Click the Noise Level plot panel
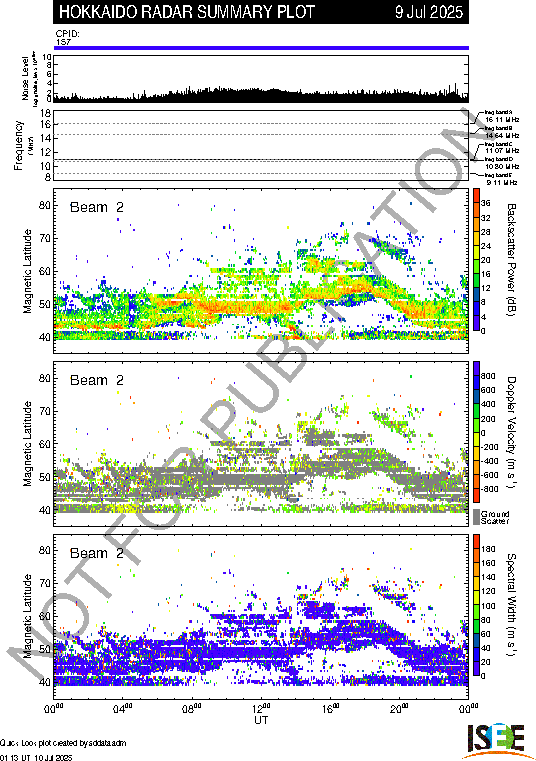 click(x=261, y=79)
